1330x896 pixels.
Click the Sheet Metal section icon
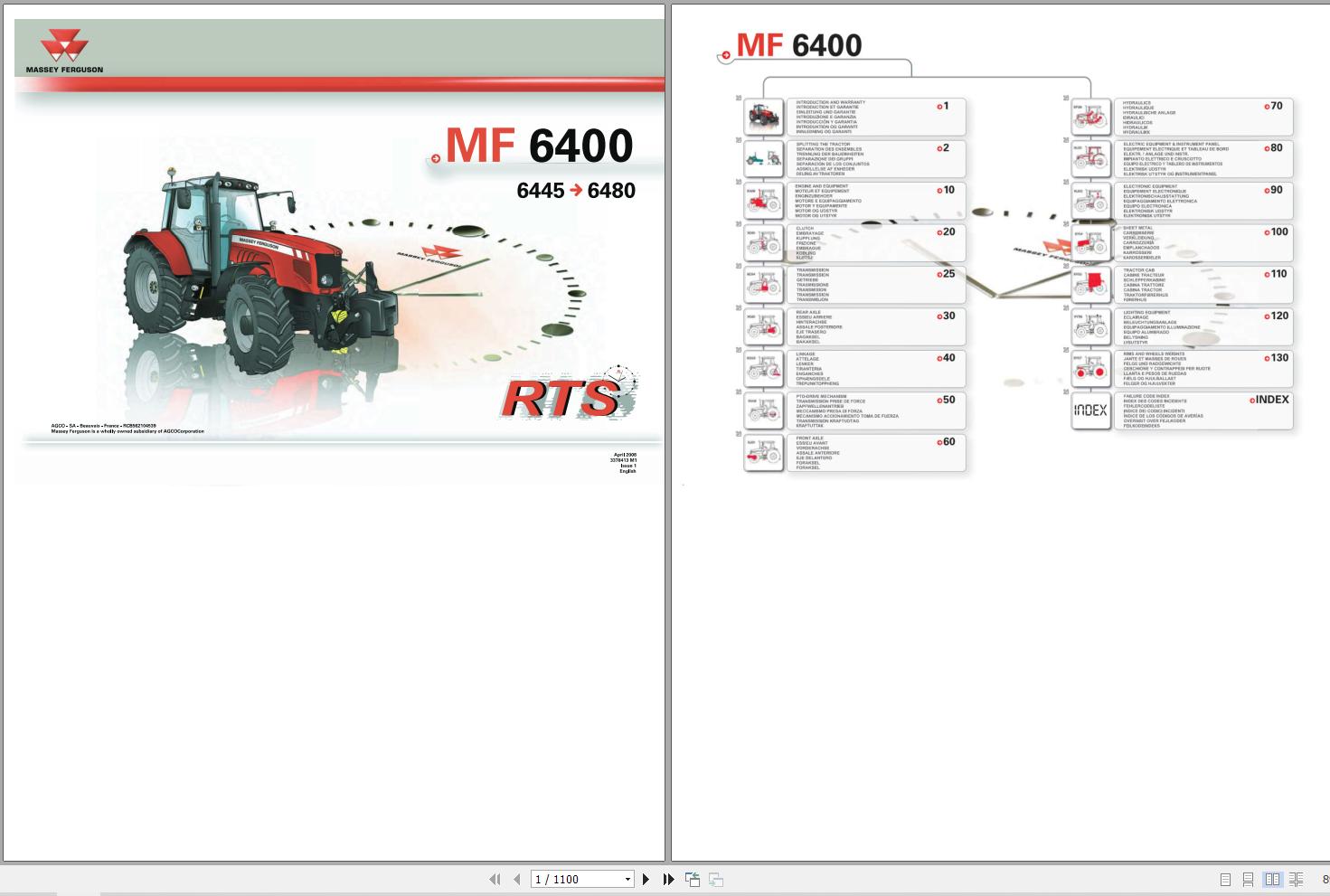coord(1091,243)
